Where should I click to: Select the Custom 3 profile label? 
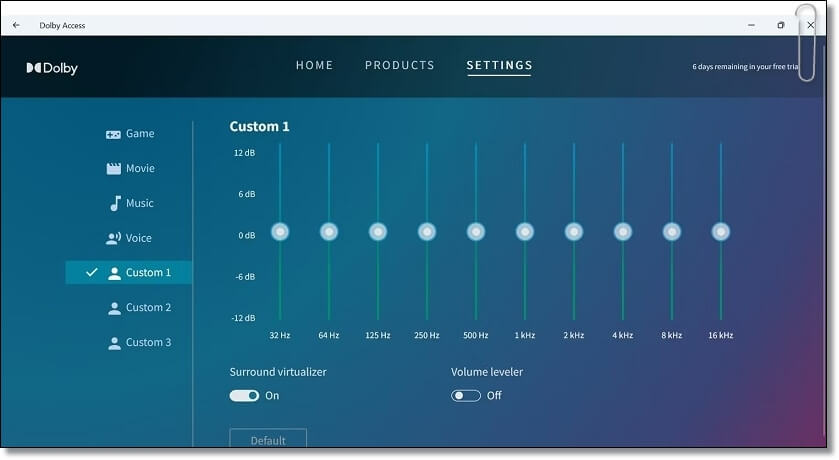pos(148,342)
